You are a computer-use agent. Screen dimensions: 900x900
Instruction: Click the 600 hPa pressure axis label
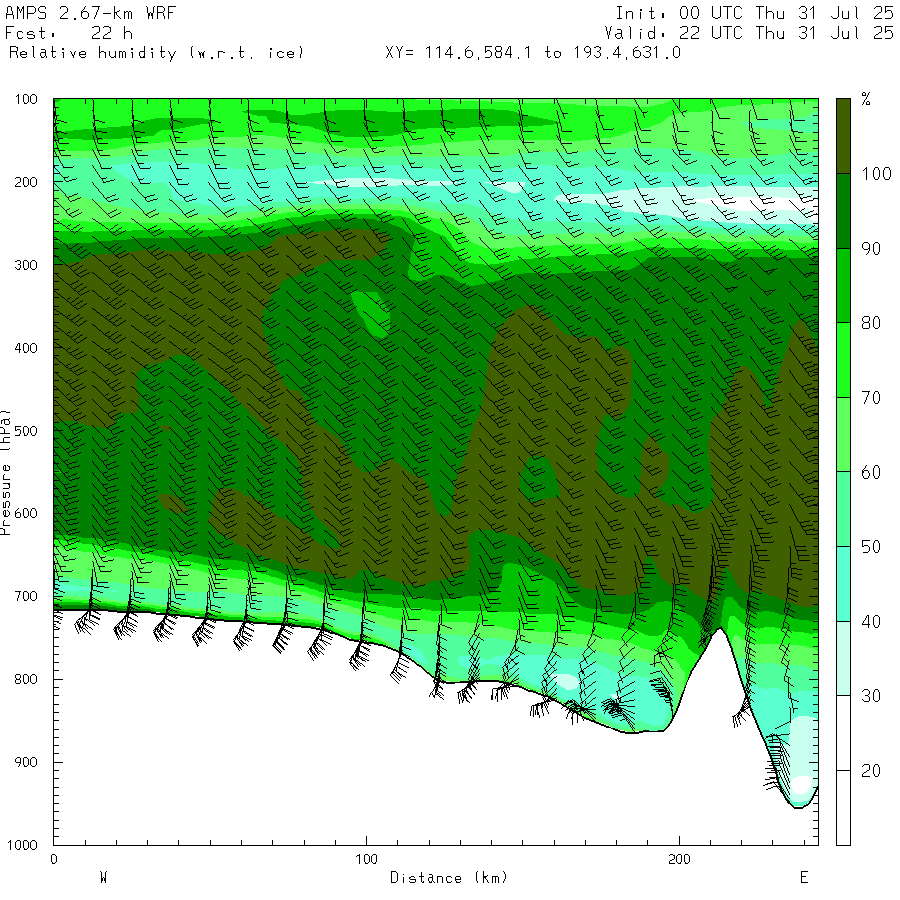pyautogui.click(x=26, y=514)
